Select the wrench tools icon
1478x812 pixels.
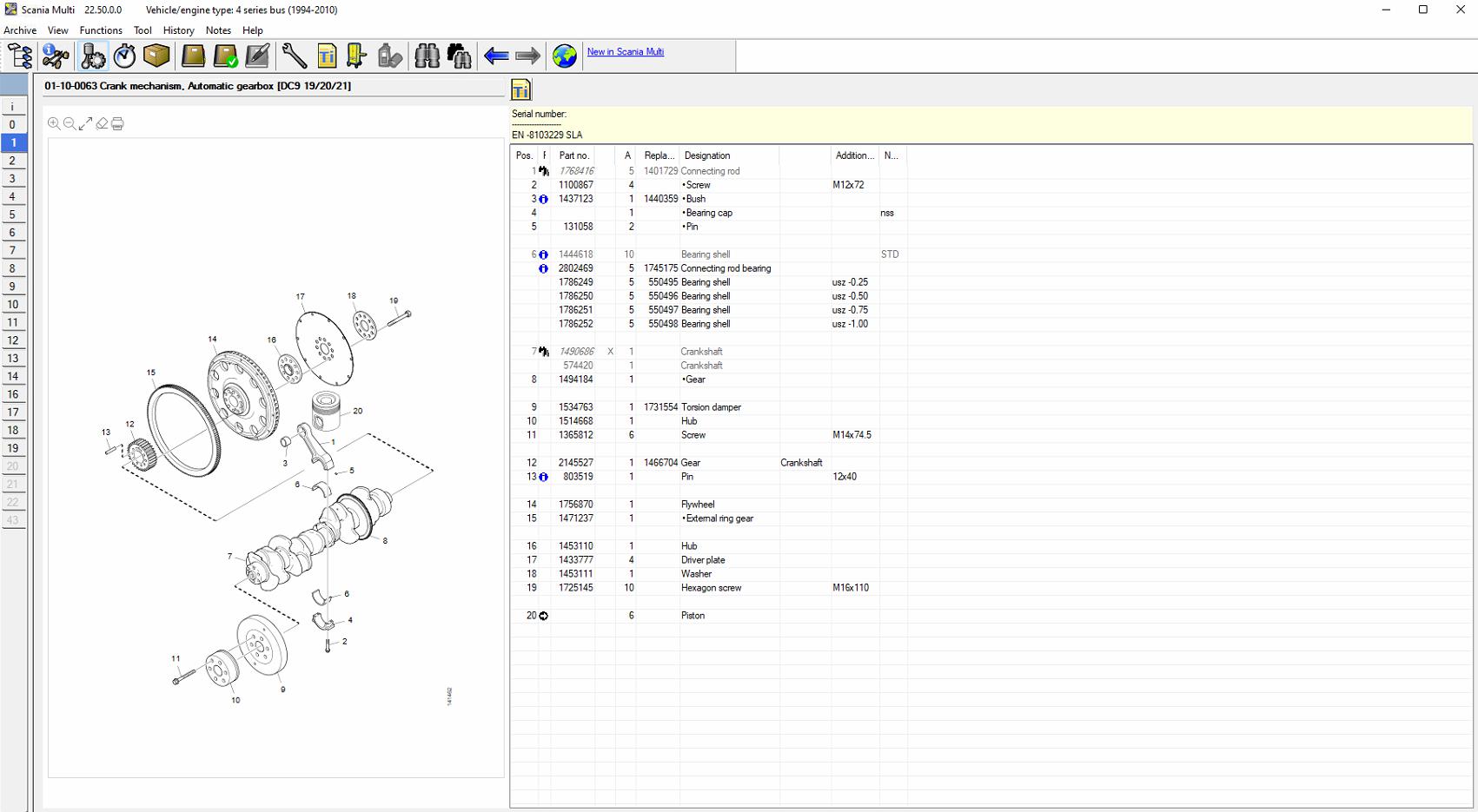[295, 56]
